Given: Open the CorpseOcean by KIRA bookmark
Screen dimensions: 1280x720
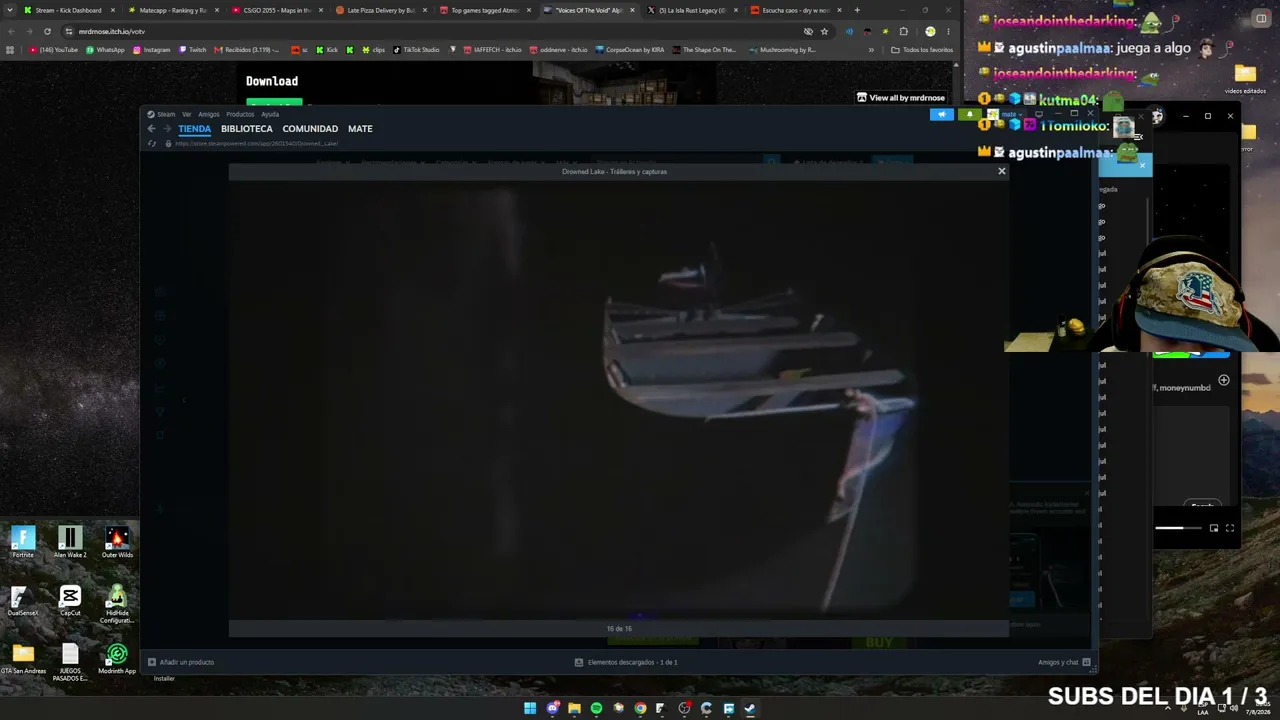Looking at the screenshot, I should pos(630,50).
